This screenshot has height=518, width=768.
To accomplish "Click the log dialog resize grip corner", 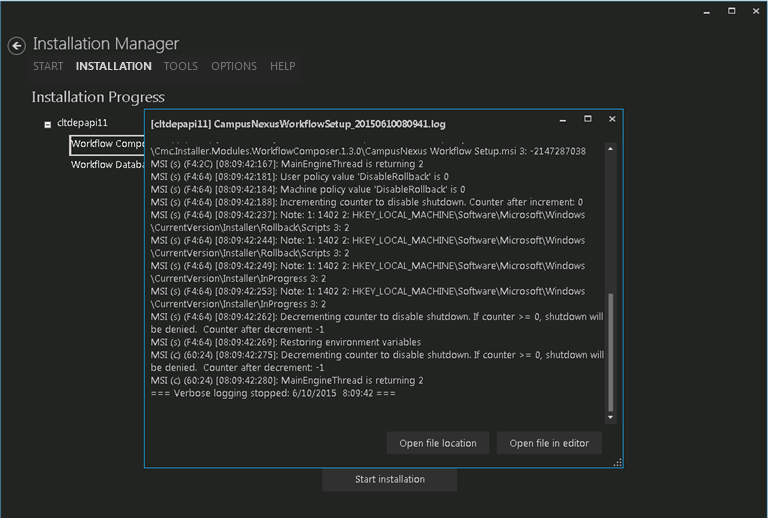I will tap(618, 462).
